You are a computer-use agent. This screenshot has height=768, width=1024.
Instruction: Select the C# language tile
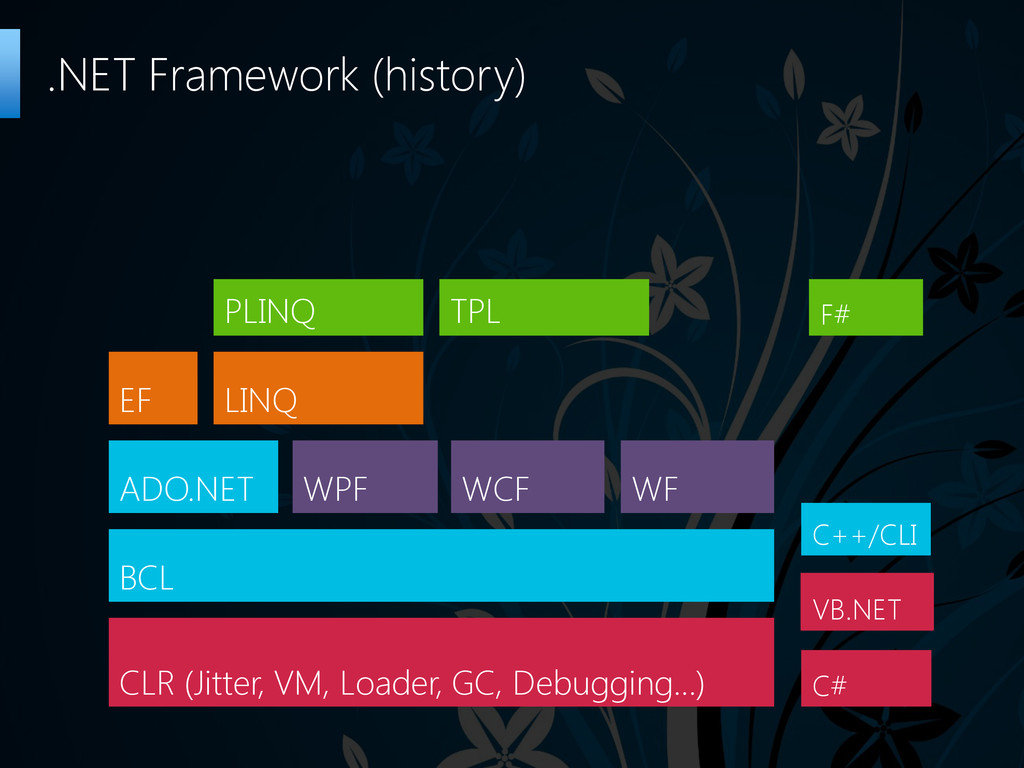coord(866,678)
